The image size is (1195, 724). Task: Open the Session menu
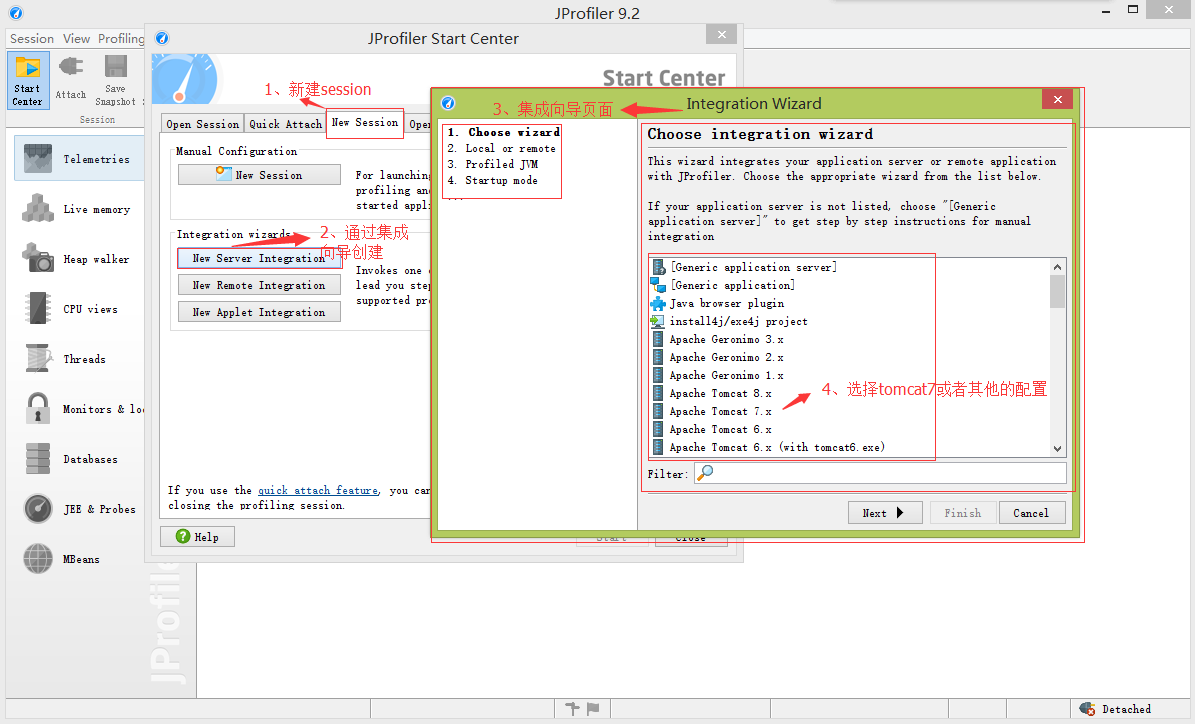coord(32,38)
